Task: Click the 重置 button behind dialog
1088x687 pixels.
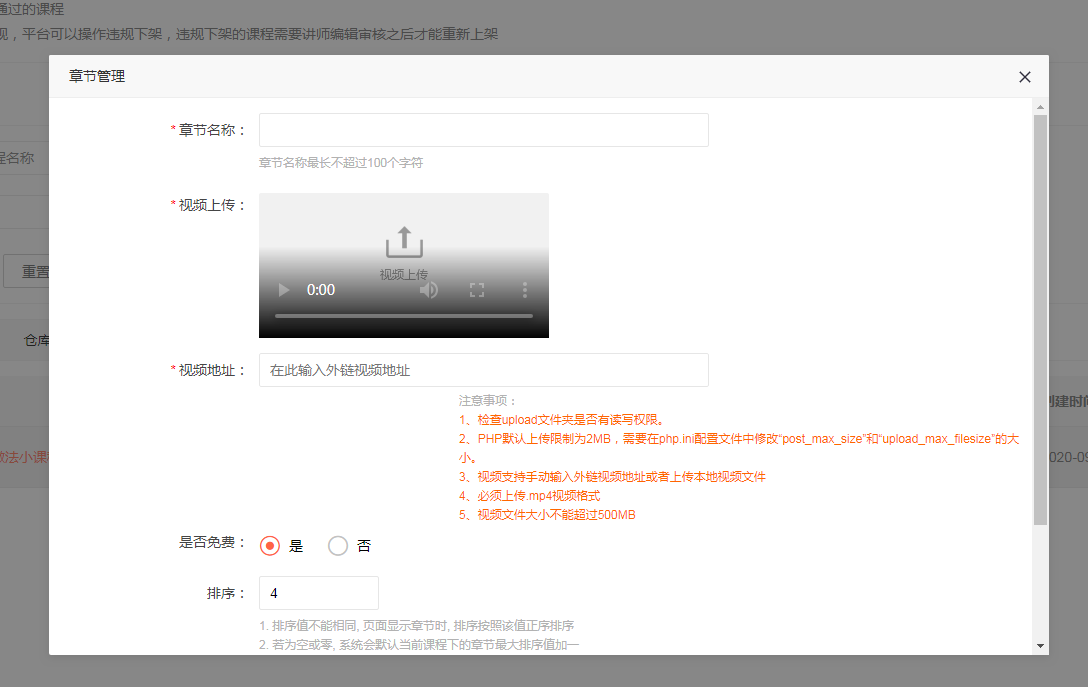Action: pyautogui.click(x=26, y=271)
